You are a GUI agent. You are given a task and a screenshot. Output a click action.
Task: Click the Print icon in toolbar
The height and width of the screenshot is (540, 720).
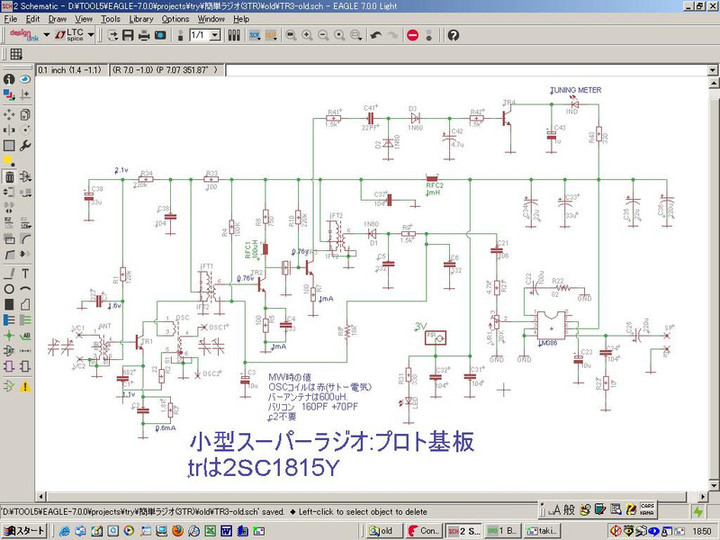point(144,35)
